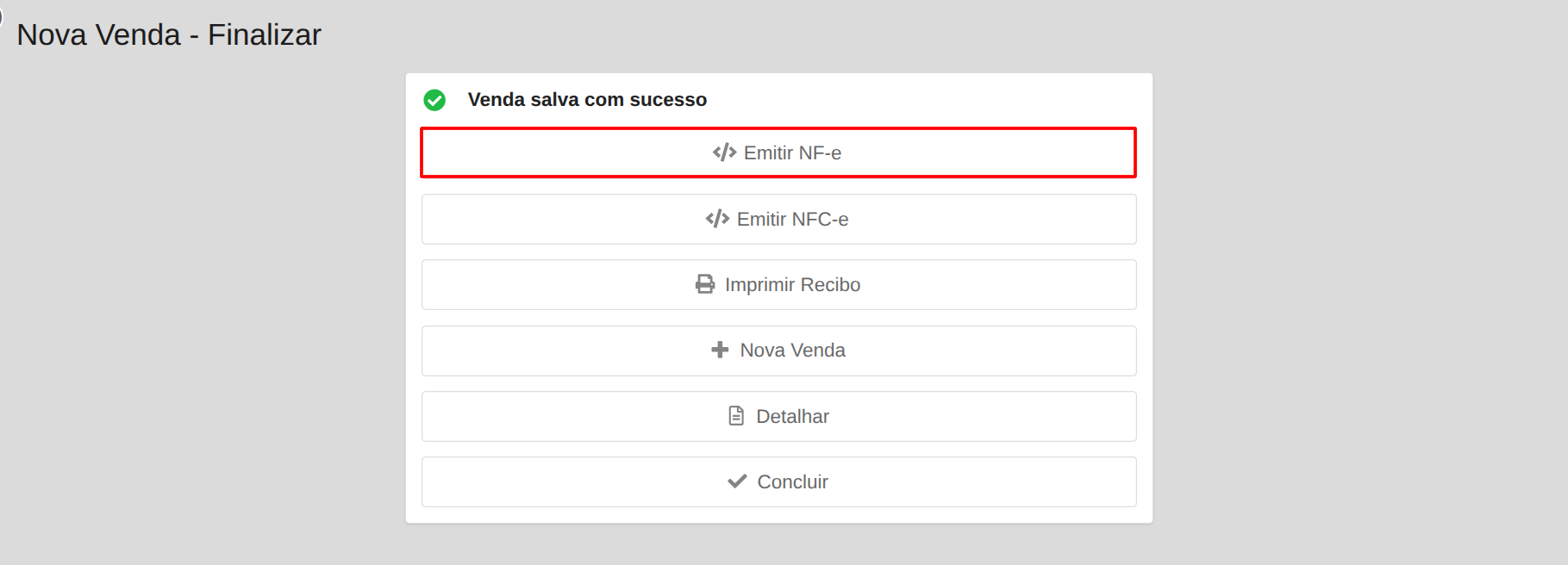
Task: Click the word 'Finalizar' in page heading
Action: (264, 34)
